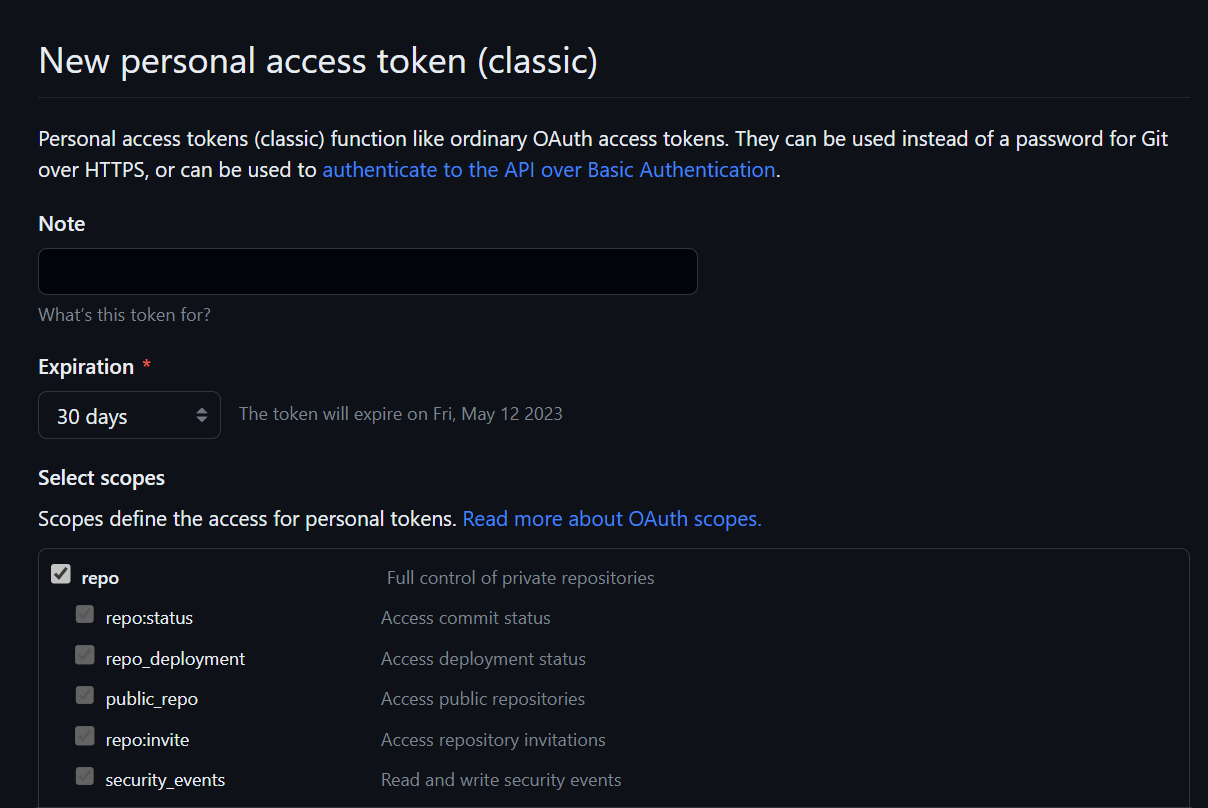1208x808 pixels.
Task: Toggle the repo:status checkbox
Action: pyautogui.click(x=85, y=615)
